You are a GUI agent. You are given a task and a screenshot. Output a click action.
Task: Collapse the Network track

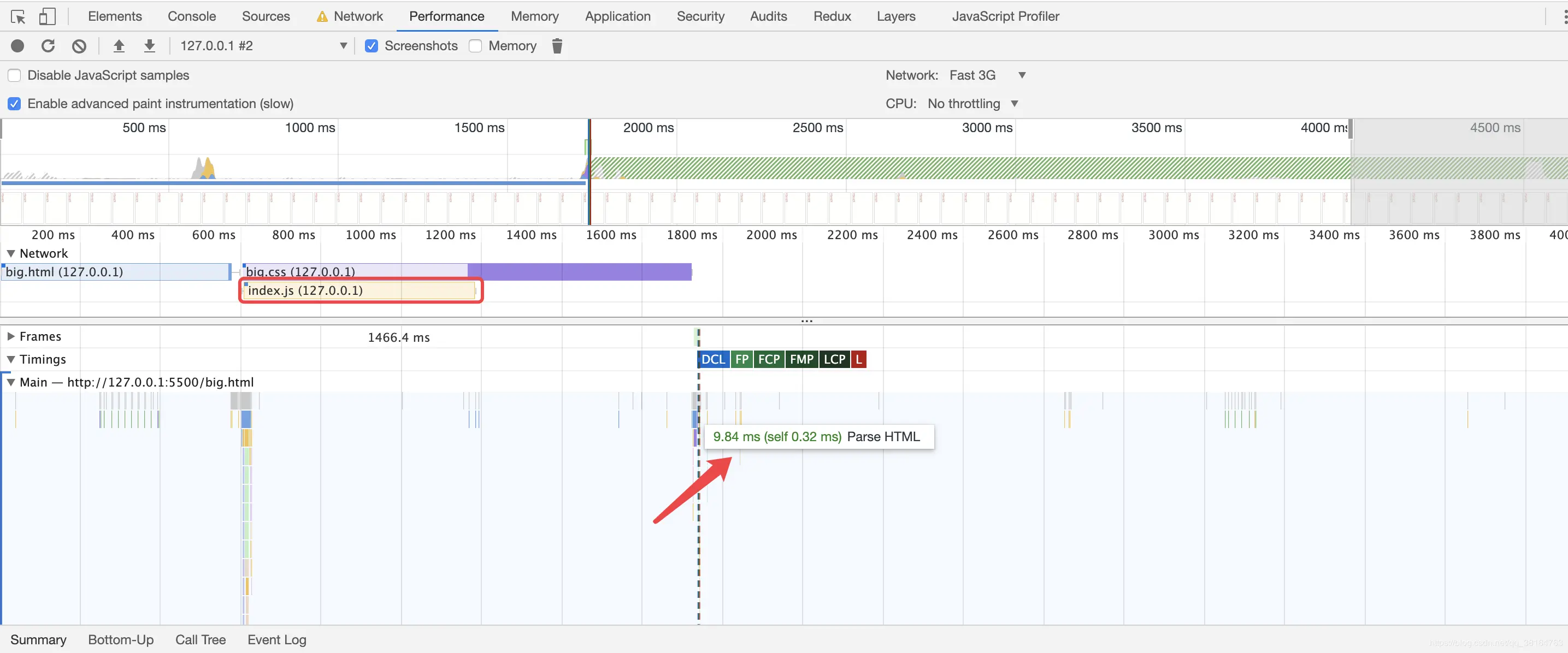point(10,254)
